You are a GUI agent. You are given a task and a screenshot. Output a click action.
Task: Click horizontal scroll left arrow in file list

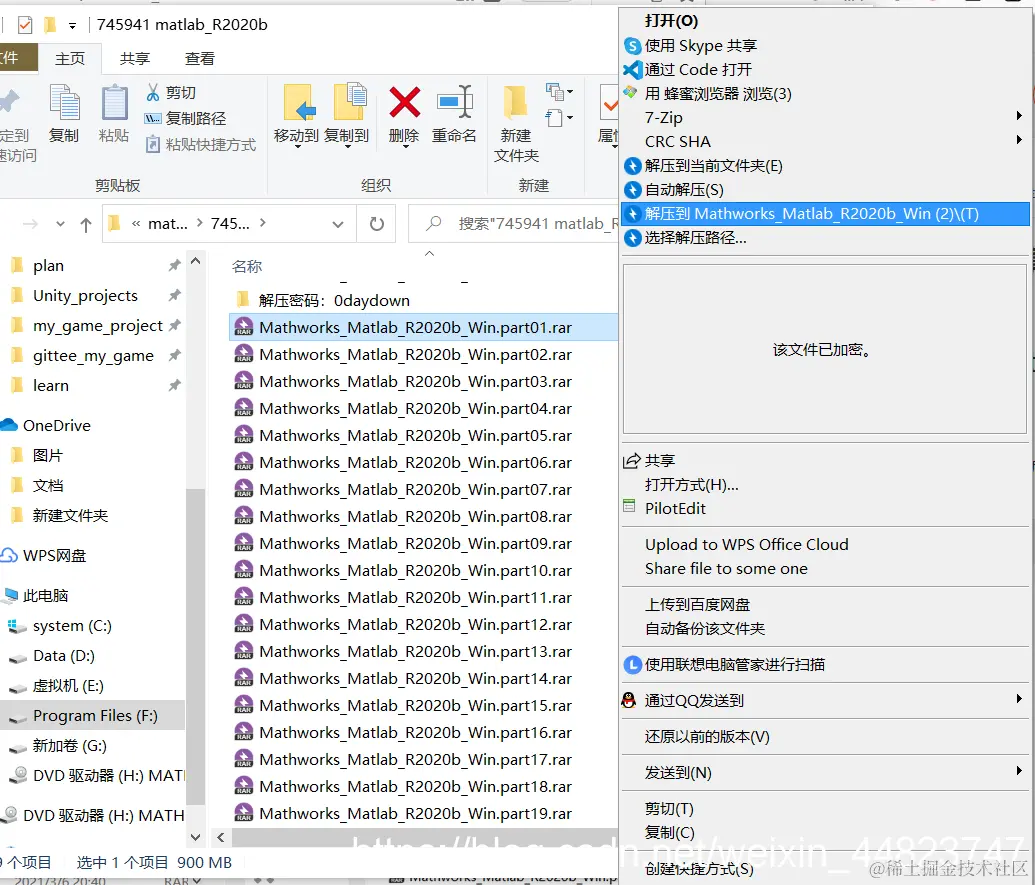tap(220, 837)
